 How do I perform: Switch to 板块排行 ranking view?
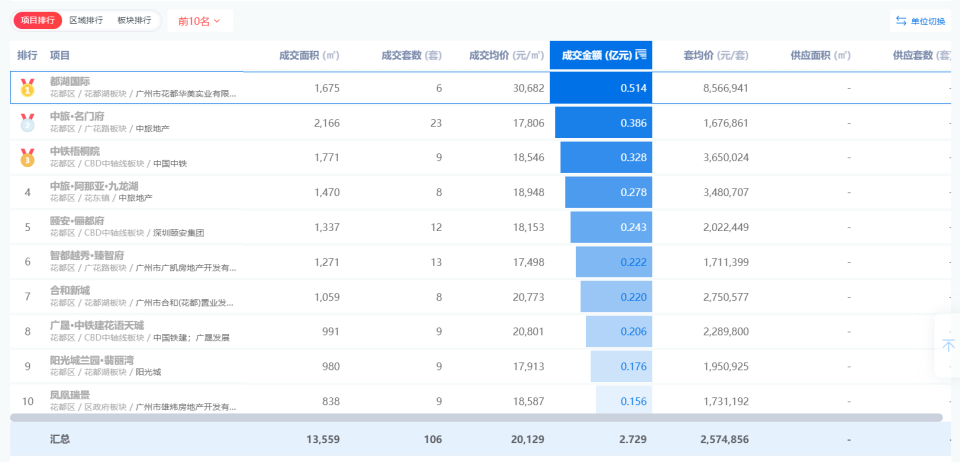coord(134,20)
